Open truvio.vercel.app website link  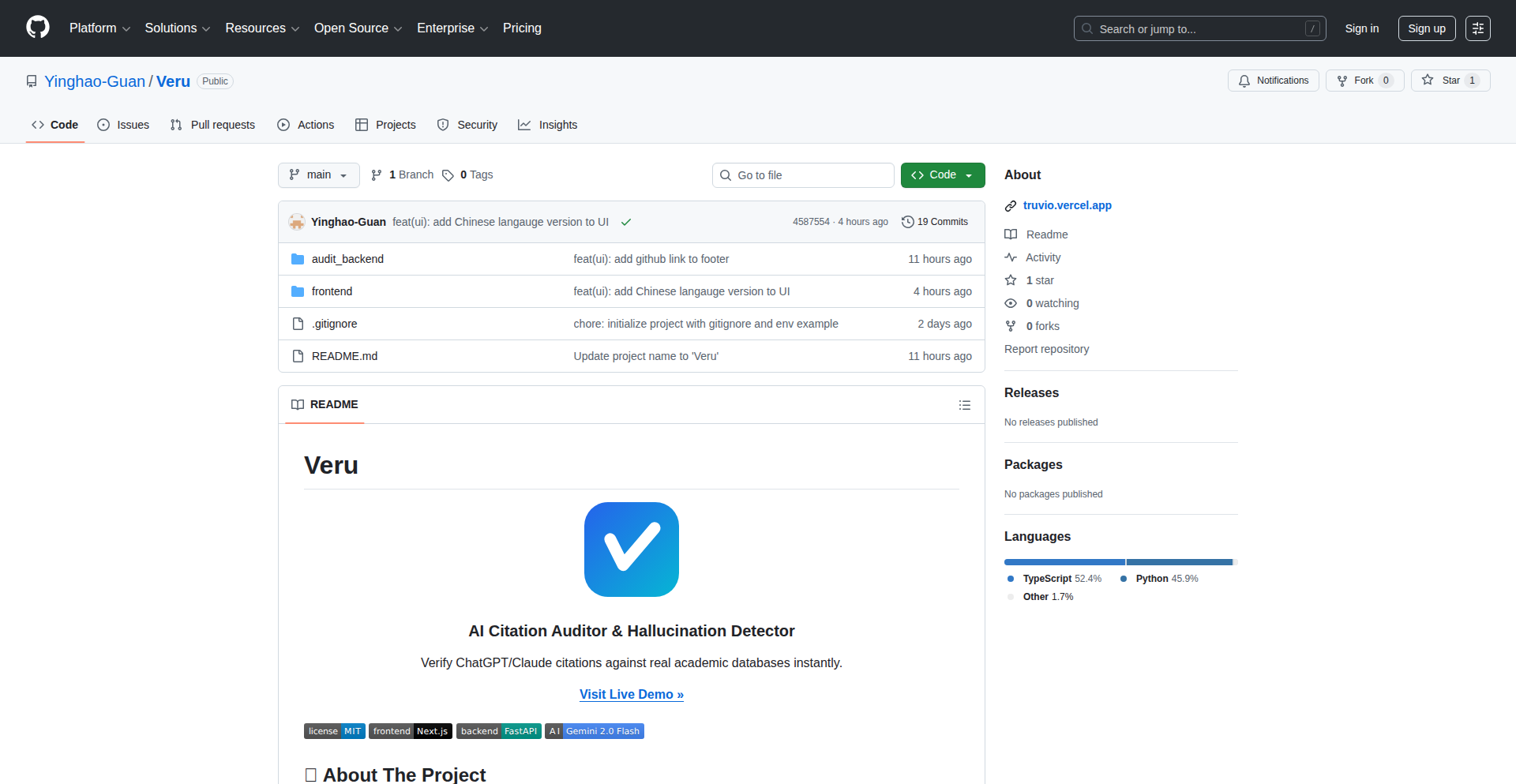coord(1068,205)
